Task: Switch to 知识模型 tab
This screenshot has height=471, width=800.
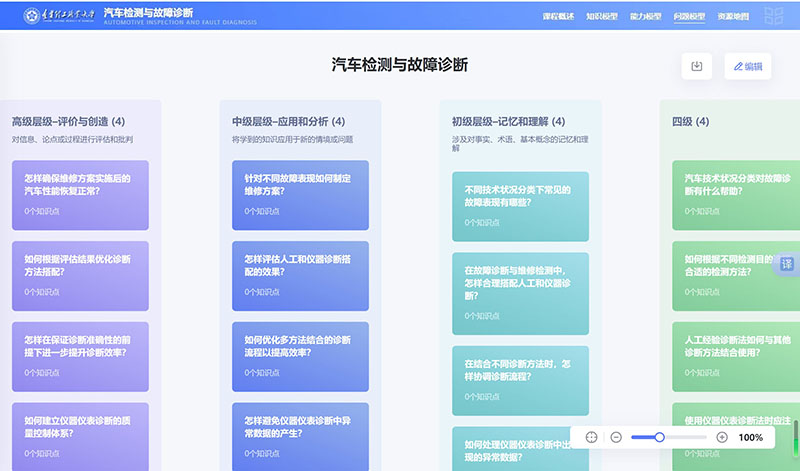Action: (x=602, y=17)
